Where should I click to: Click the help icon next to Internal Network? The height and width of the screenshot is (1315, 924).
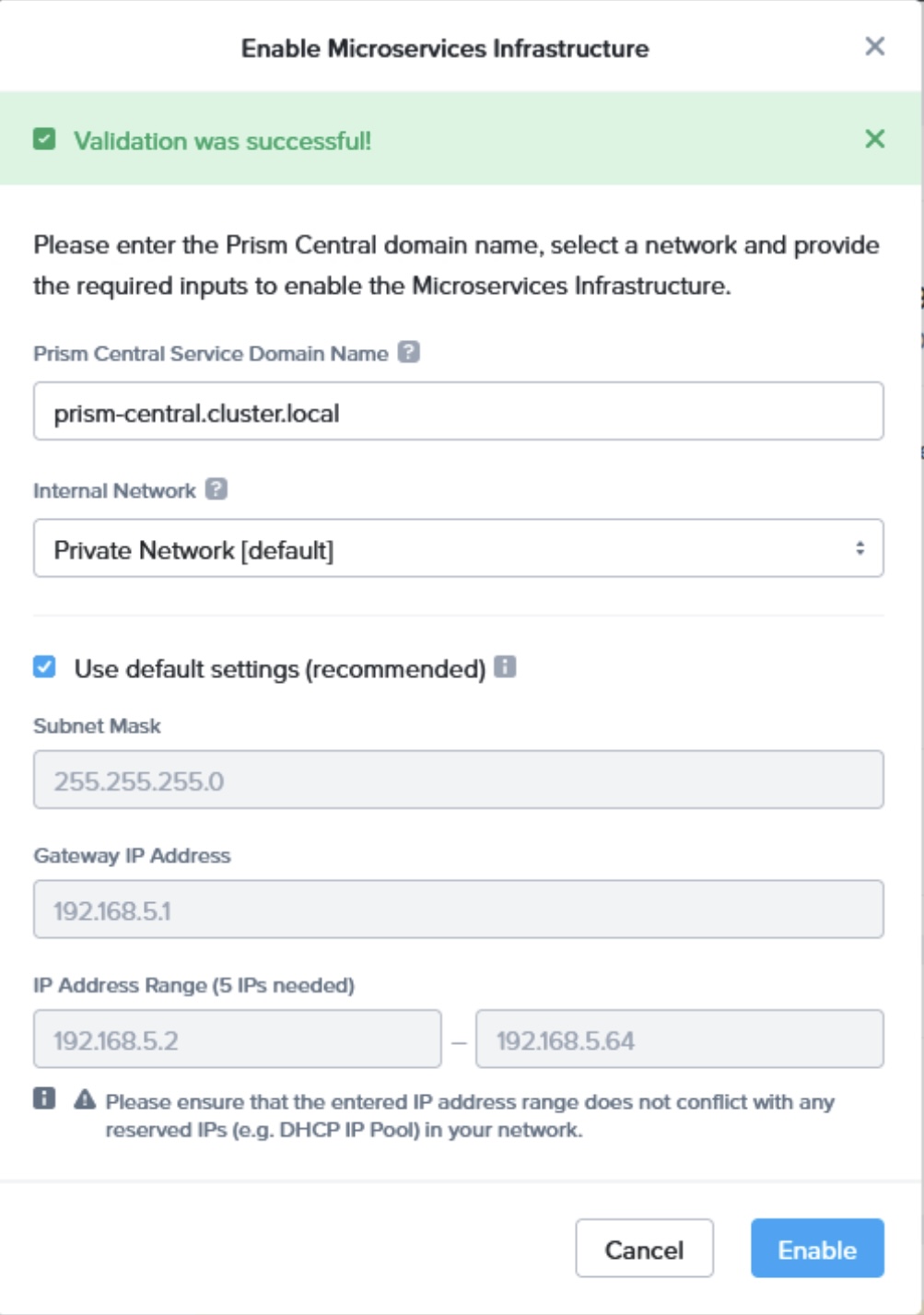216,489
